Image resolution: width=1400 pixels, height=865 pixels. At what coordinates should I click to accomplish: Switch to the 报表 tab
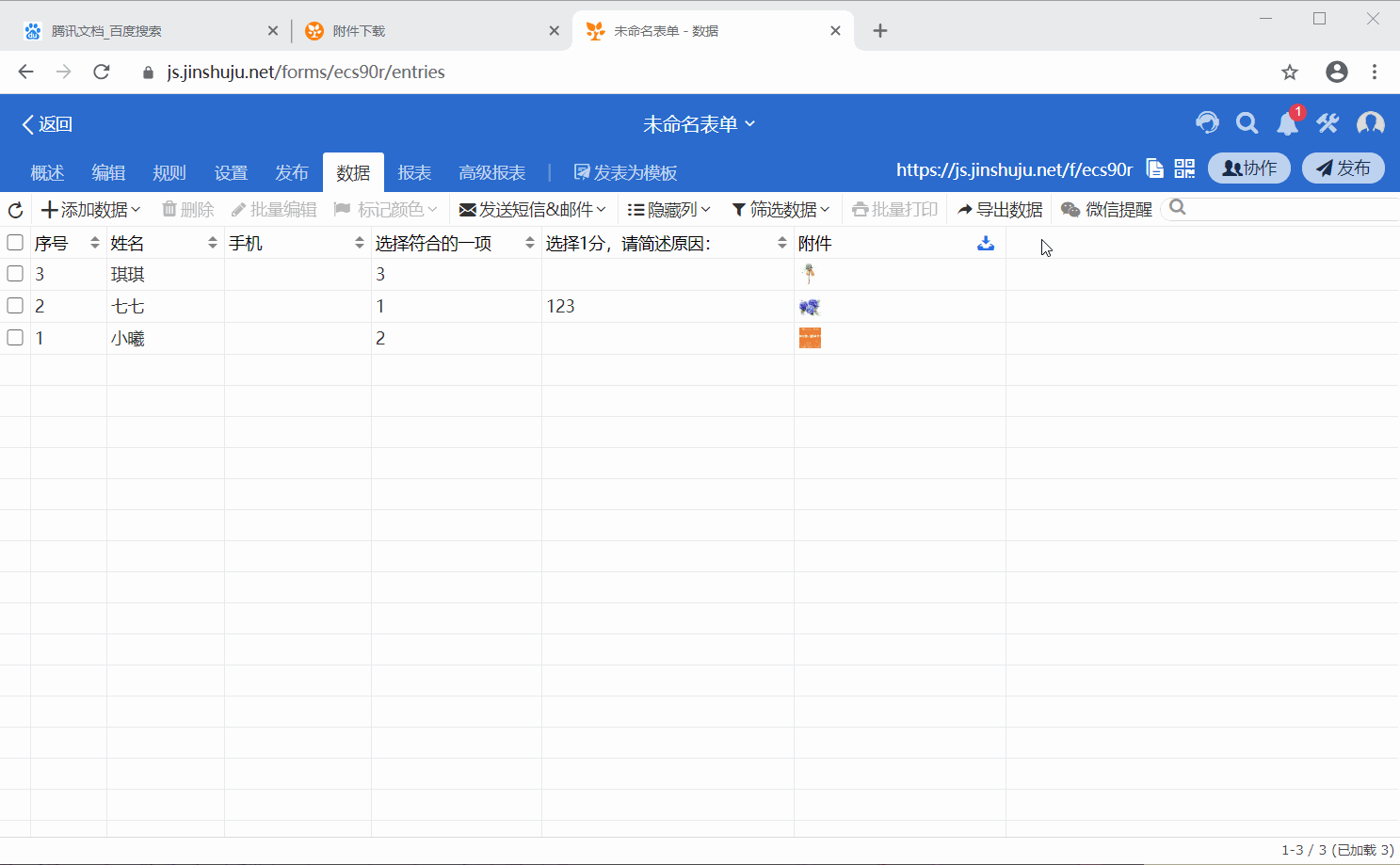414,173
